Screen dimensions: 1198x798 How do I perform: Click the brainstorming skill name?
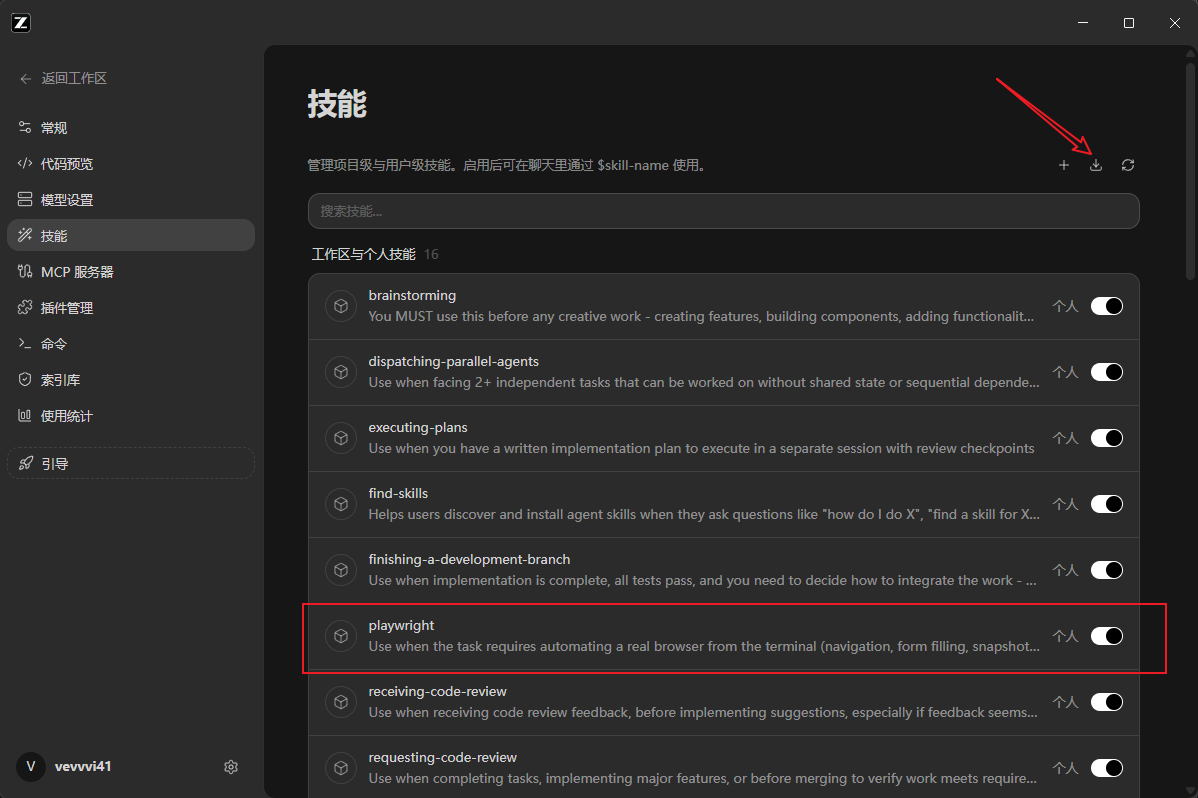click(x=412, y=295)
